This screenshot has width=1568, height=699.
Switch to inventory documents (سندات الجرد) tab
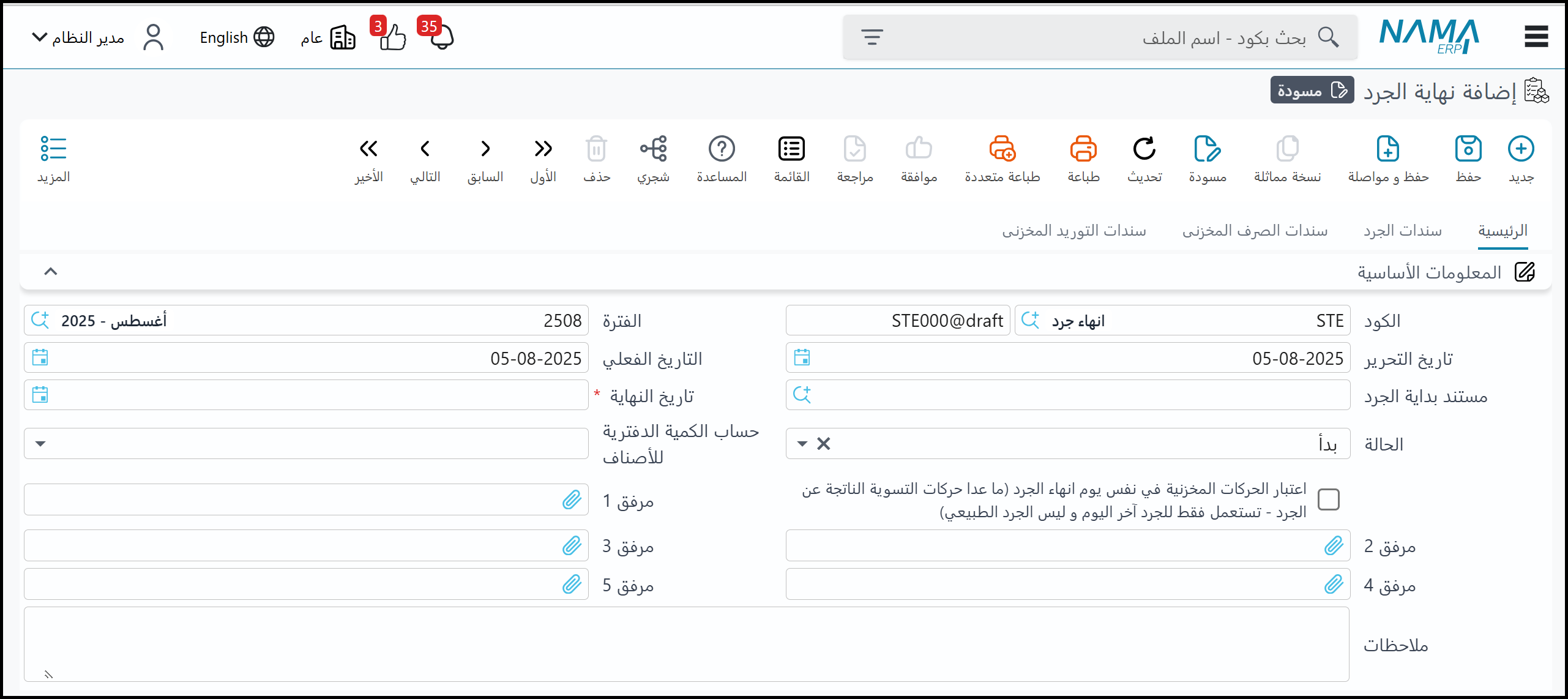pyautogui.click(x=1402, y=231)
